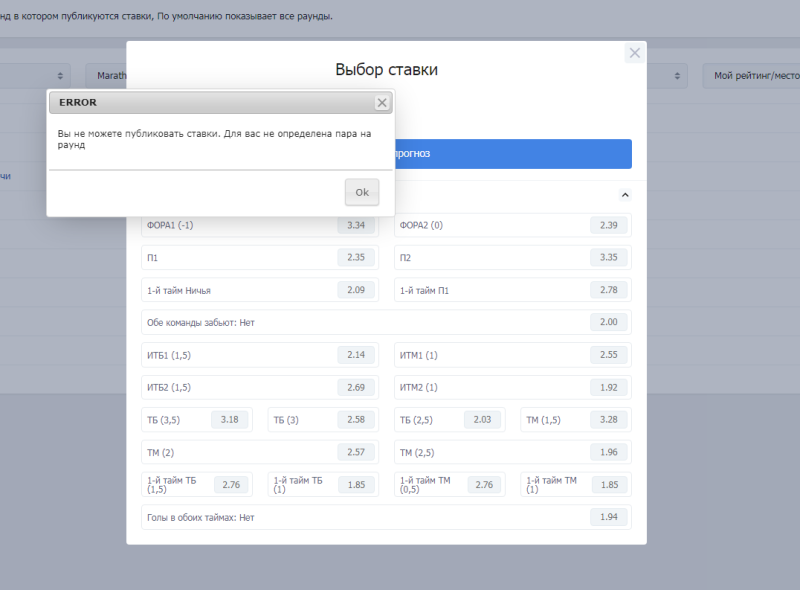Screen dimensions: 800x590
Task: Select ФОРА2 (0) bet at 2.39
Action: (x=513, y=226)
